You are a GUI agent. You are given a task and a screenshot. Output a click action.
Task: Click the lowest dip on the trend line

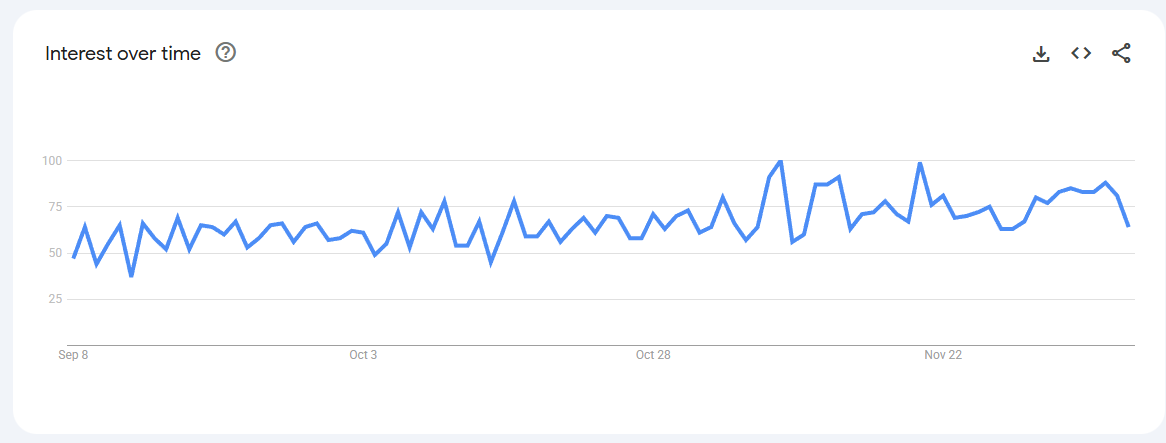[131, 276]
